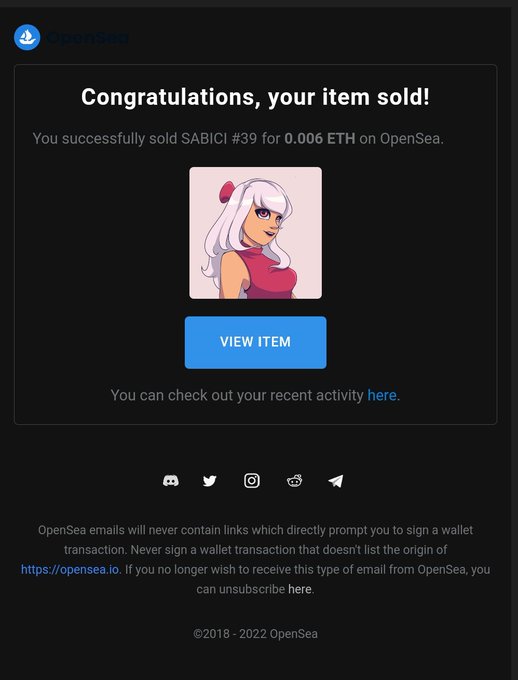Open the Discord social icon

pyautogui.click(x=170, y=481)
